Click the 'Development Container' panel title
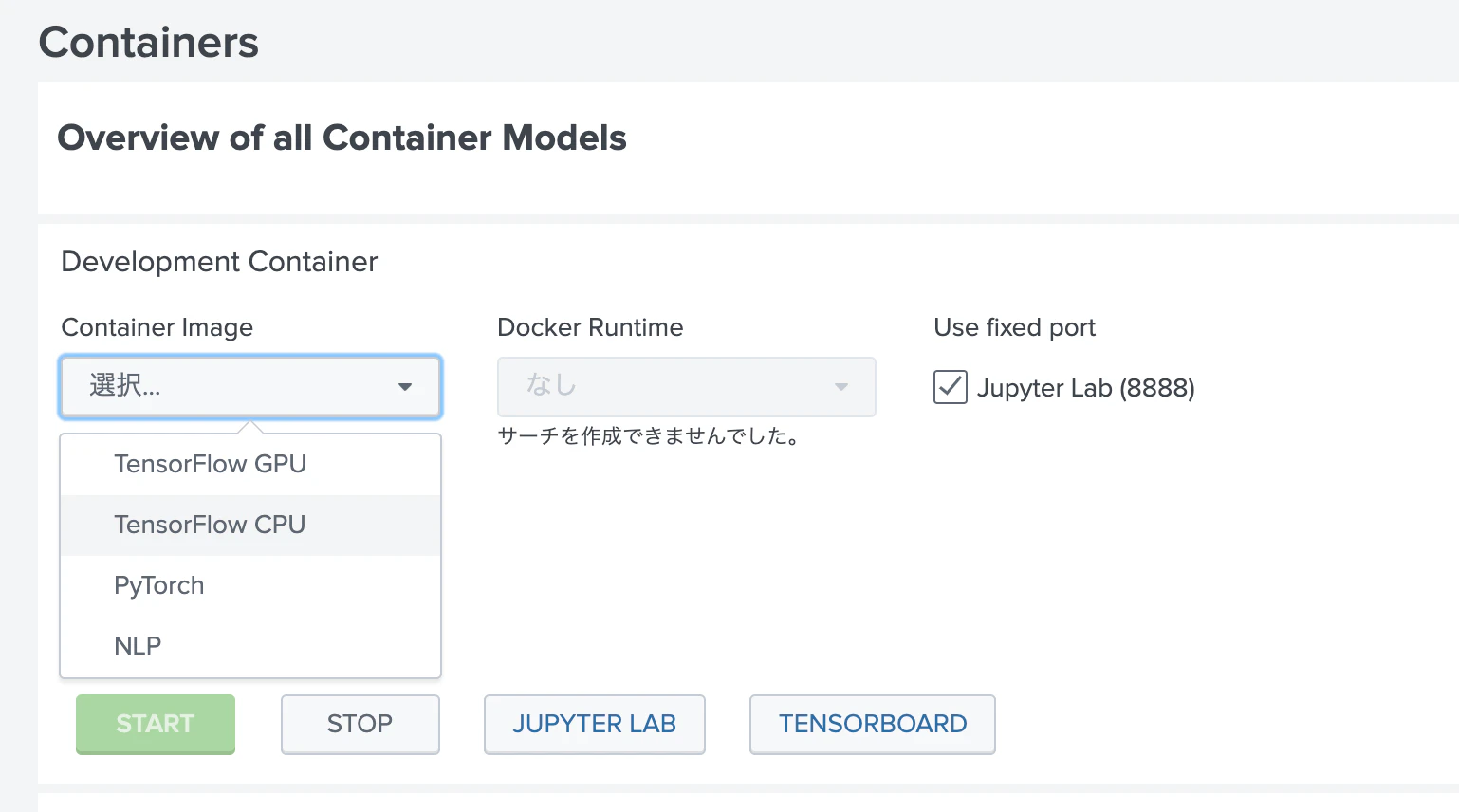The image size is (1459, 812). tap(219, 262)
